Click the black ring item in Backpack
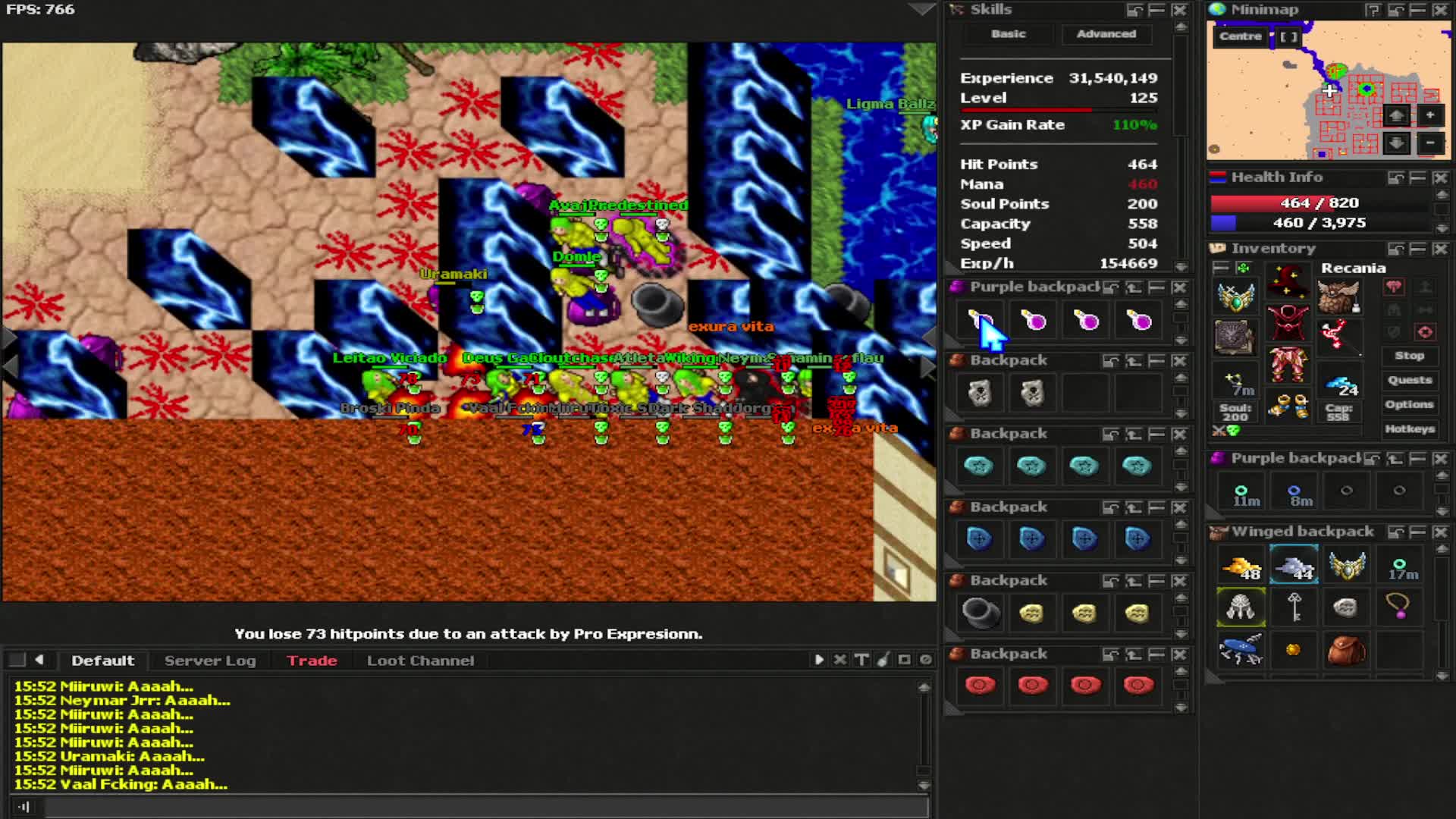 pos(979,613)
